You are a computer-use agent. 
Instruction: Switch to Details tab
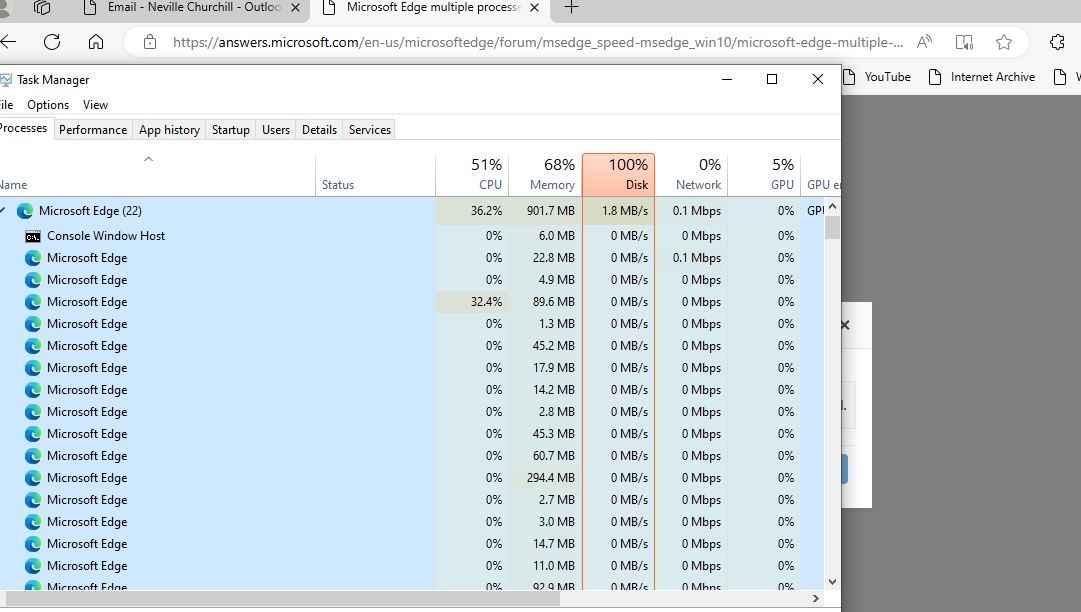pos(319,130)
